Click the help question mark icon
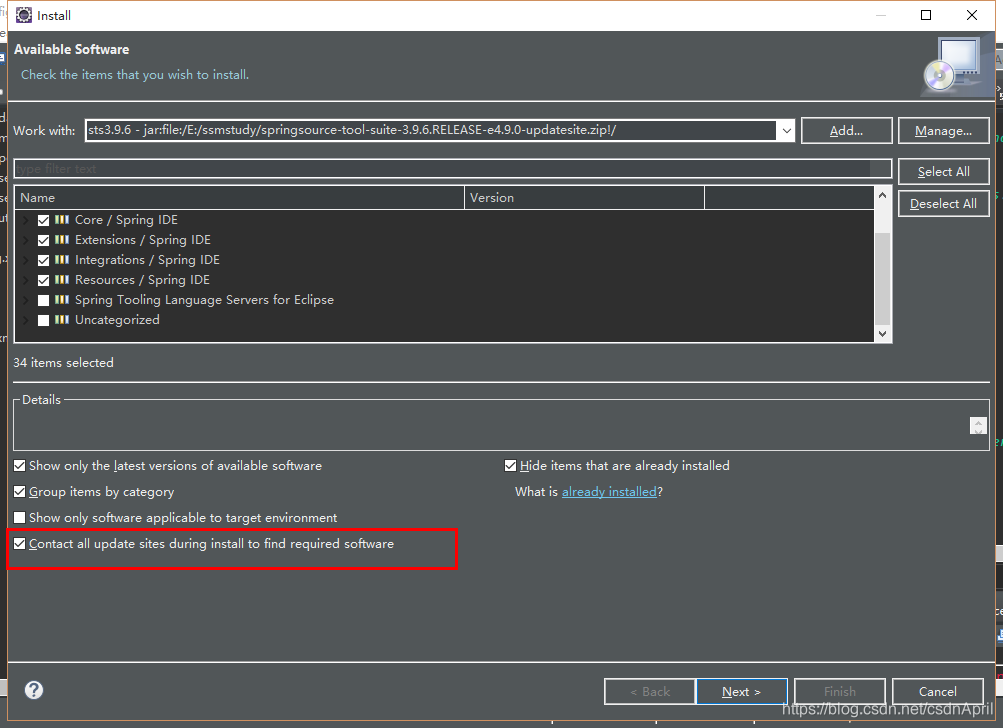Image resolution: width=1003 pixels, height=728 pixels. (x=34, y=690)
